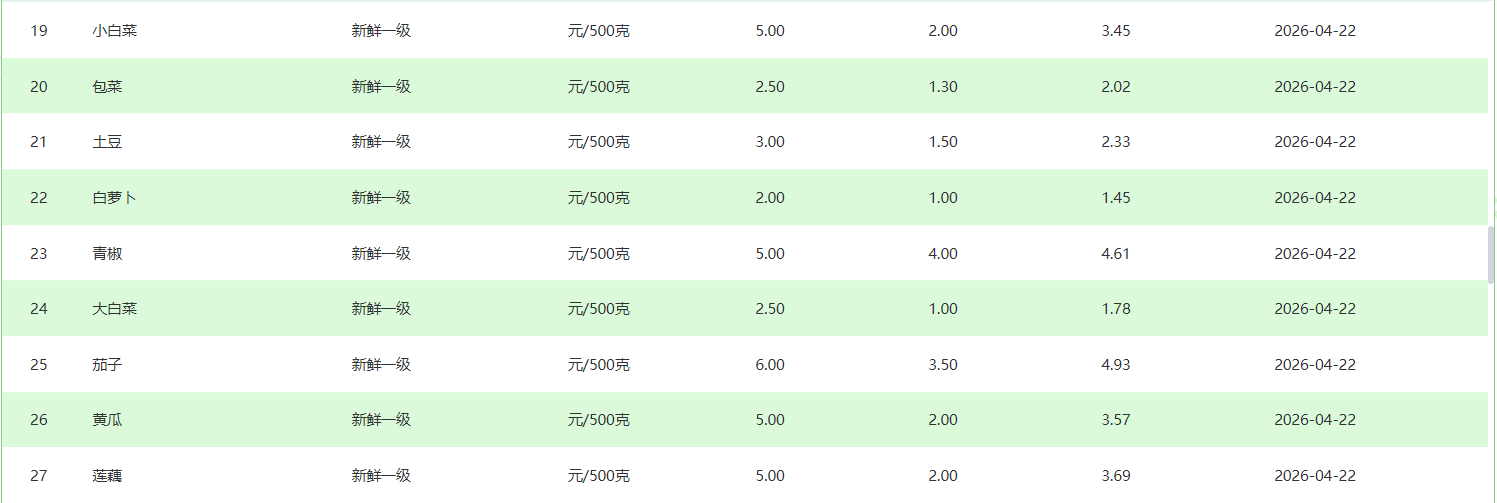Click the 1.30 lowest price for 包菜
Screen dimensions: 1497x503
943,87
